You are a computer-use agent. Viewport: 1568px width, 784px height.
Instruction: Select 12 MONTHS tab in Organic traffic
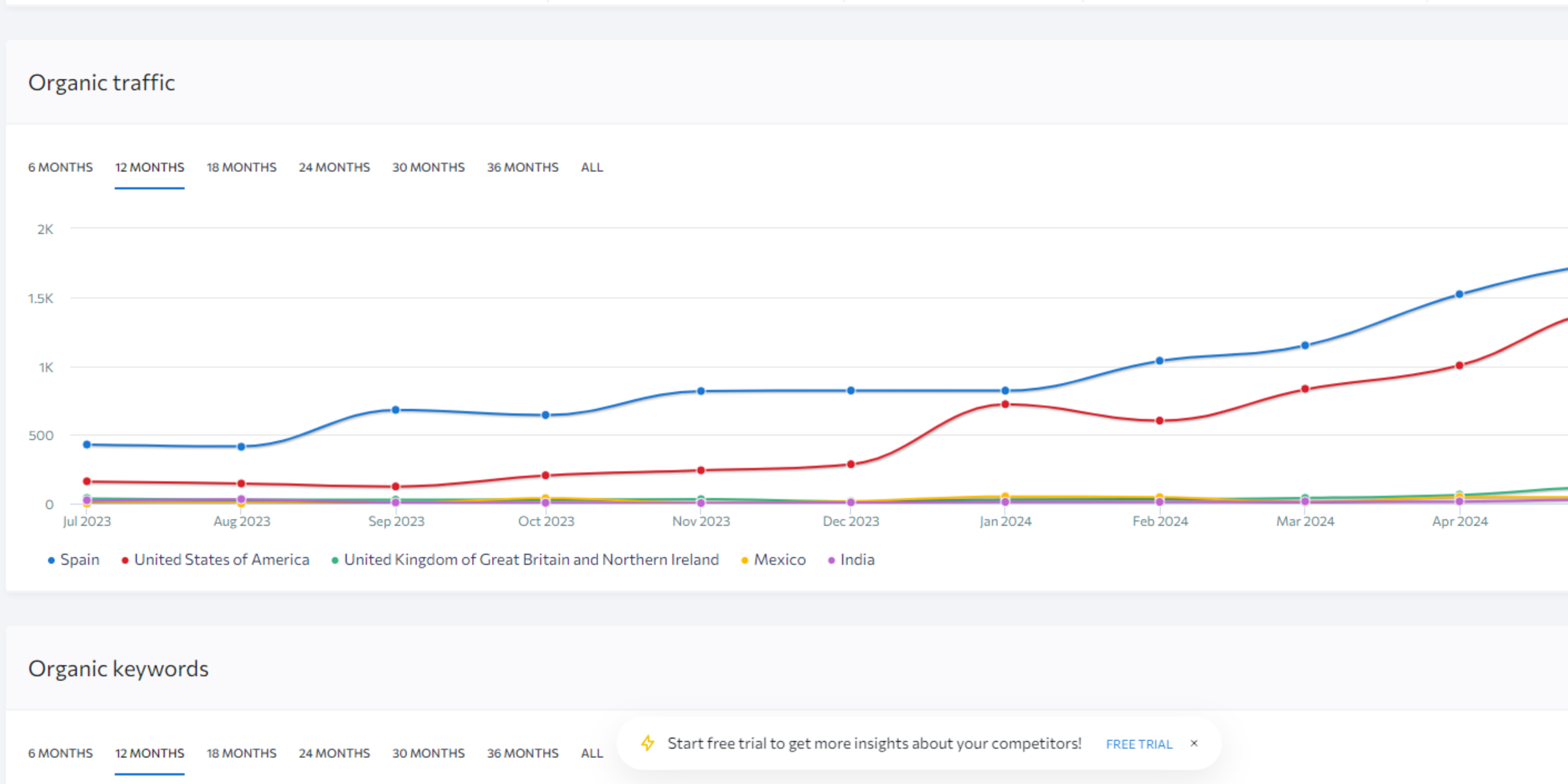(150, 167)
